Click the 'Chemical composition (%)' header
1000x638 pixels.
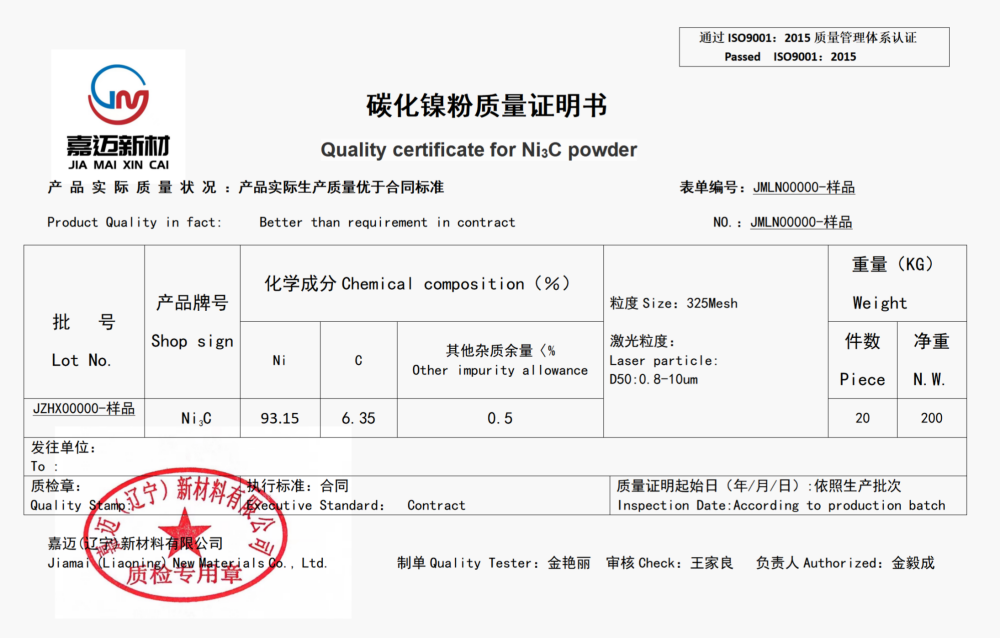421,284
